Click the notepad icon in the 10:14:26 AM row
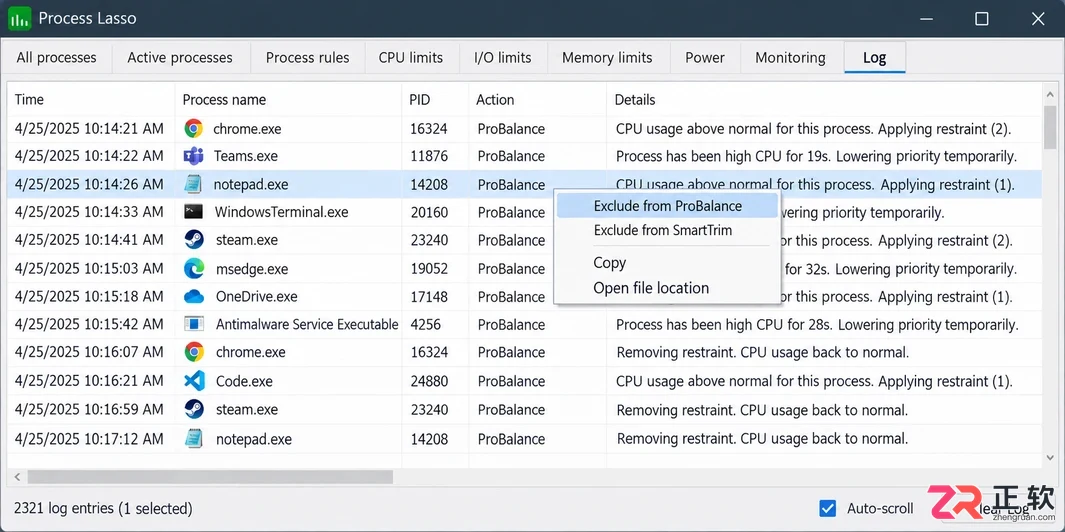1065x532 pixels. pos(194,184)
